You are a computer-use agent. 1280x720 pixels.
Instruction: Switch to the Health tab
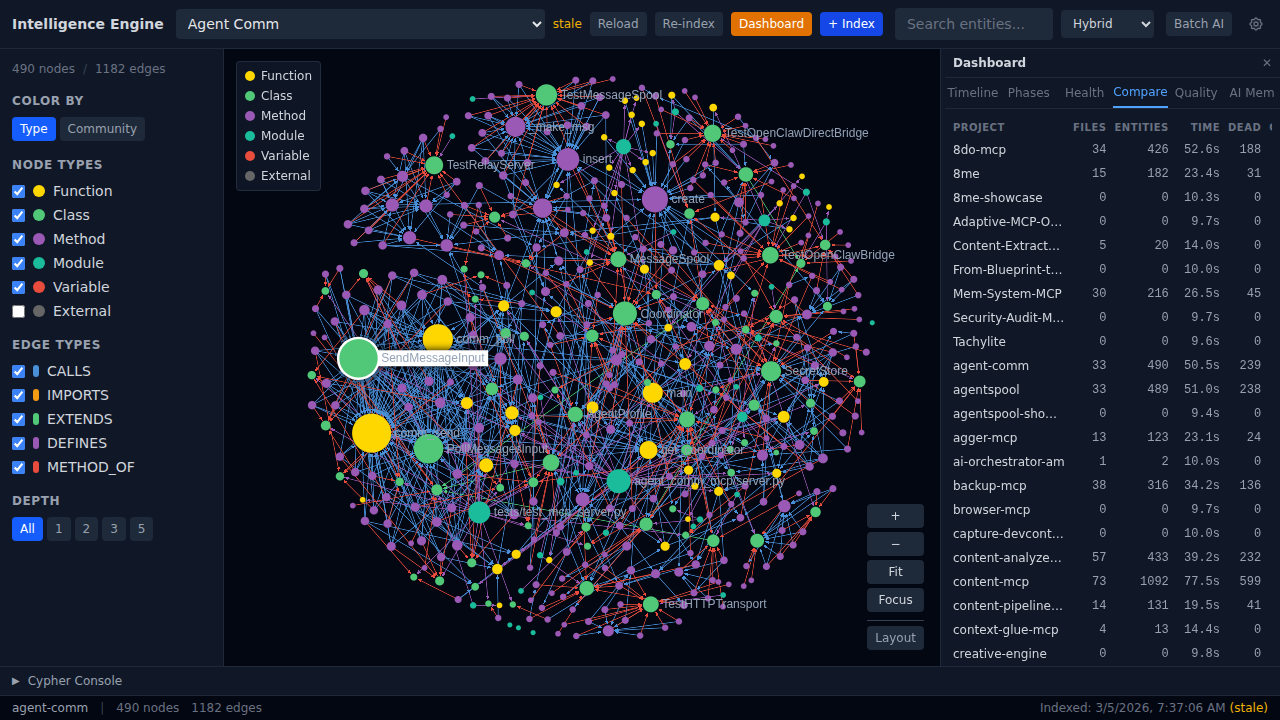[1084, 93]
